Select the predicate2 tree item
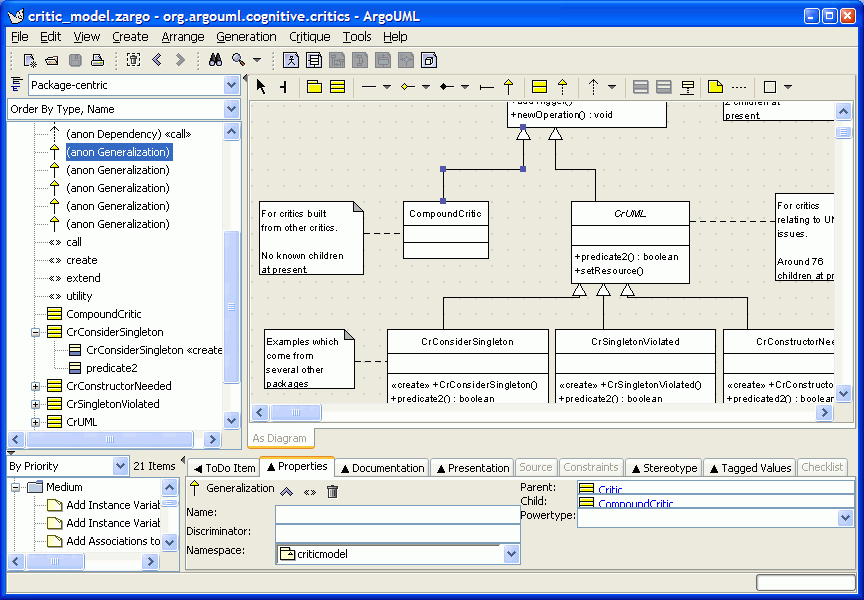 coord(112,368)
